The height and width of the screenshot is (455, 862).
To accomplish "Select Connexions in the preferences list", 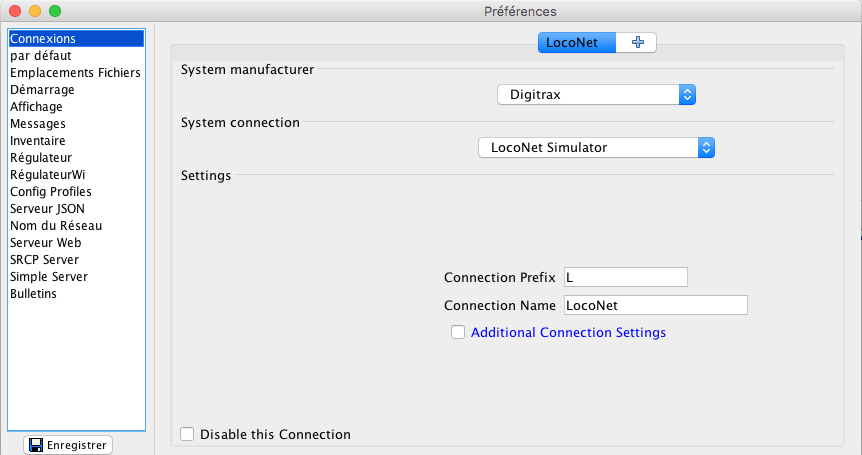I will pyautogui.click(x=43, y=39).
